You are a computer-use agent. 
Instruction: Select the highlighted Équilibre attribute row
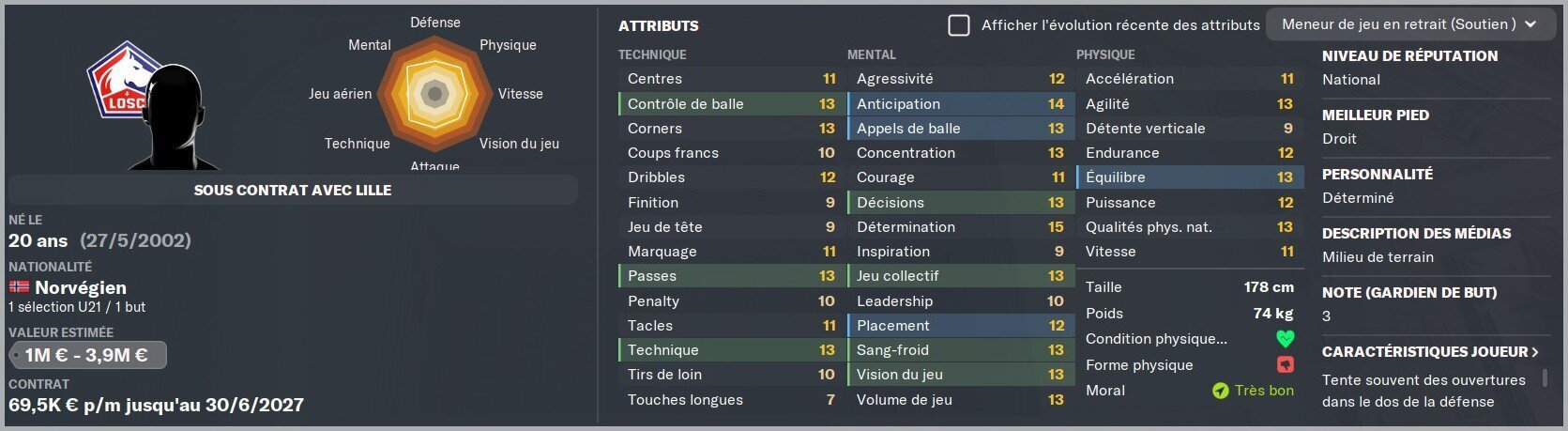(x=1187, y=177)
